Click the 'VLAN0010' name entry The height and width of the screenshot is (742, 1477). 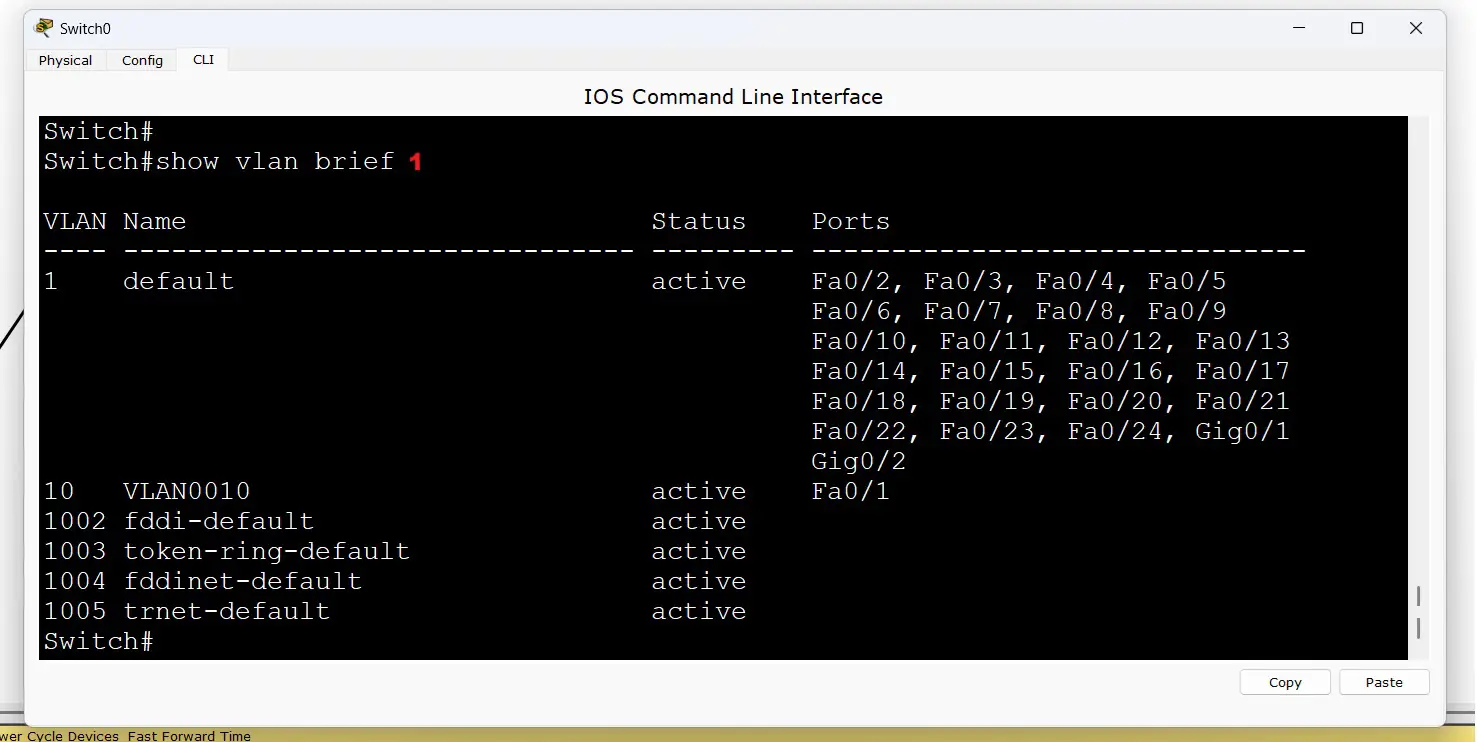pos(186,491)
